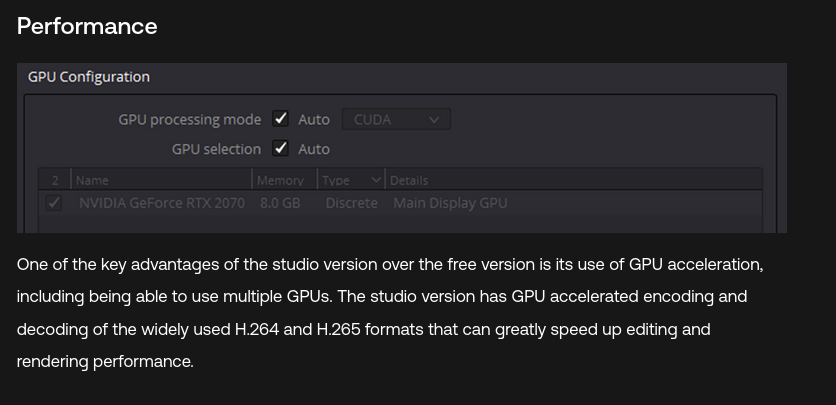
Task: Toggle the GPU processing mode Auto checkbox
Action: click(280, 118)
